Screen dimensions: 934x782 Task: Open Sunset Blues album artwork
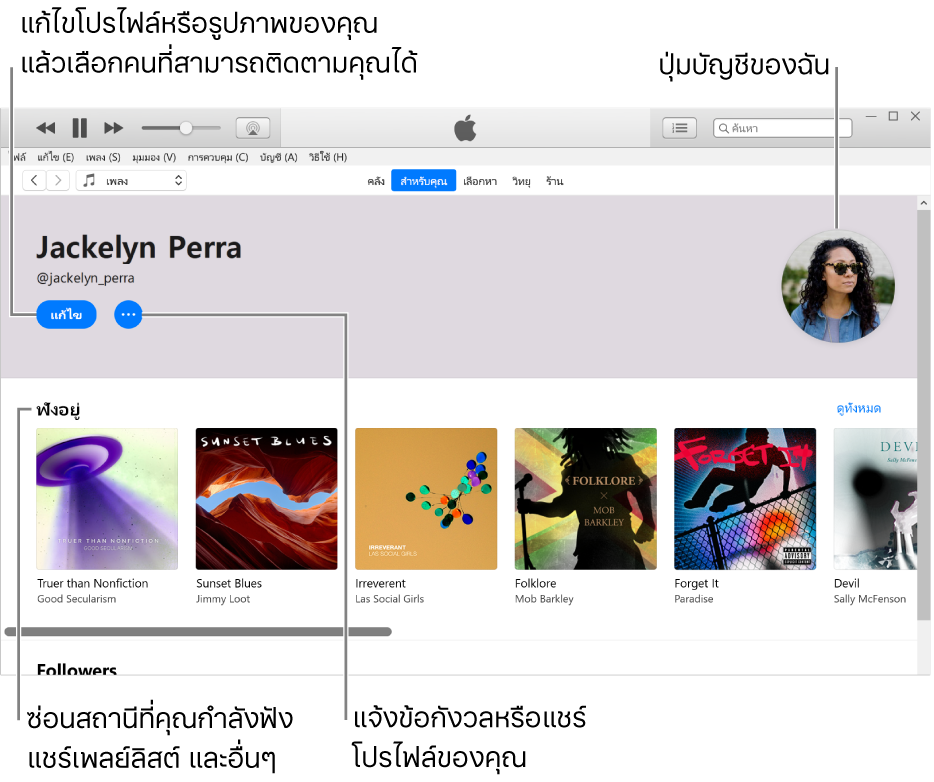pos(267,499)
